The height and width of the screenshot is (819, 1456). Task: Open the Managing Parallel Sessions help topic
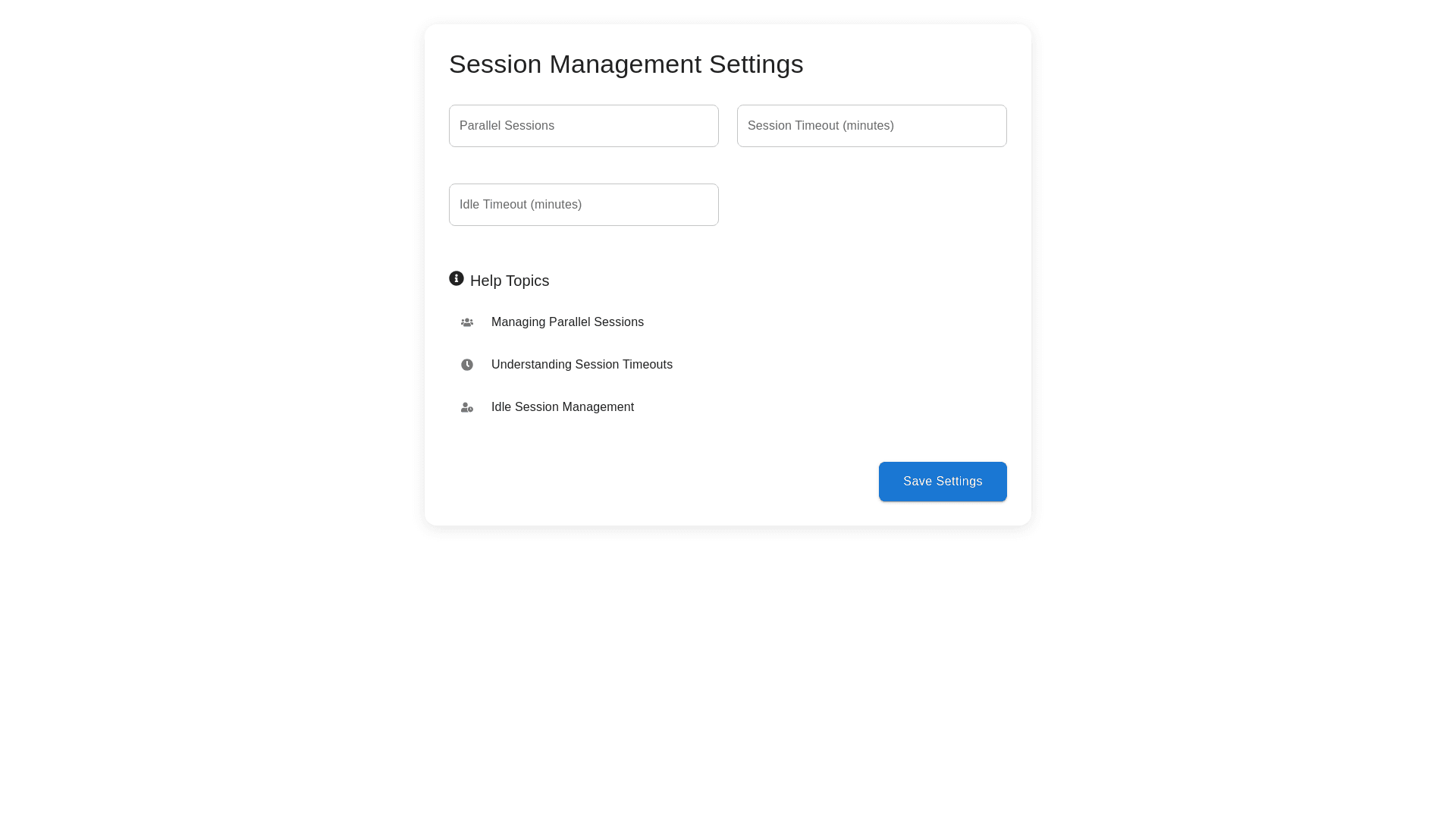567,322
